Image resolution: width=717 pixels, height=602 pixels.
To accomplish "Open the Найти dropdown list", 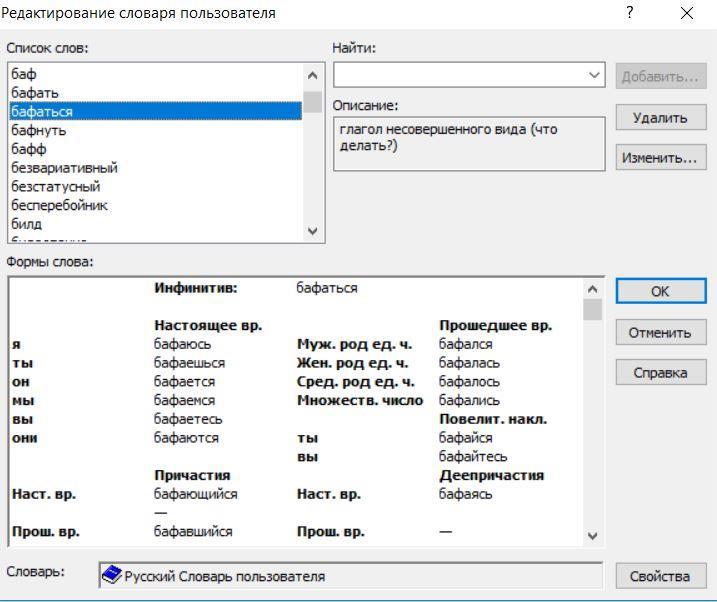I will coord(595,75).
